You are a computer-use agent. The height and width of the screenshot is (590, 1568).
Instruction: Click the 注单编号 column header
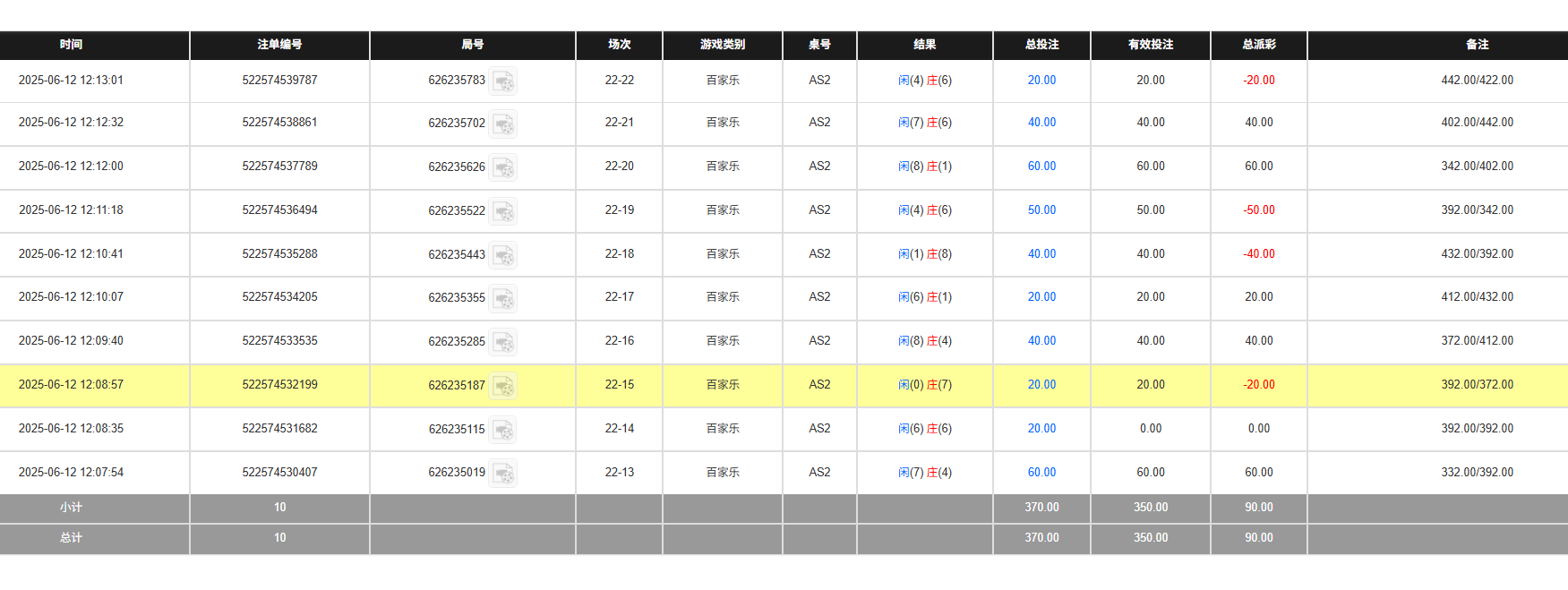coord(279,45)
